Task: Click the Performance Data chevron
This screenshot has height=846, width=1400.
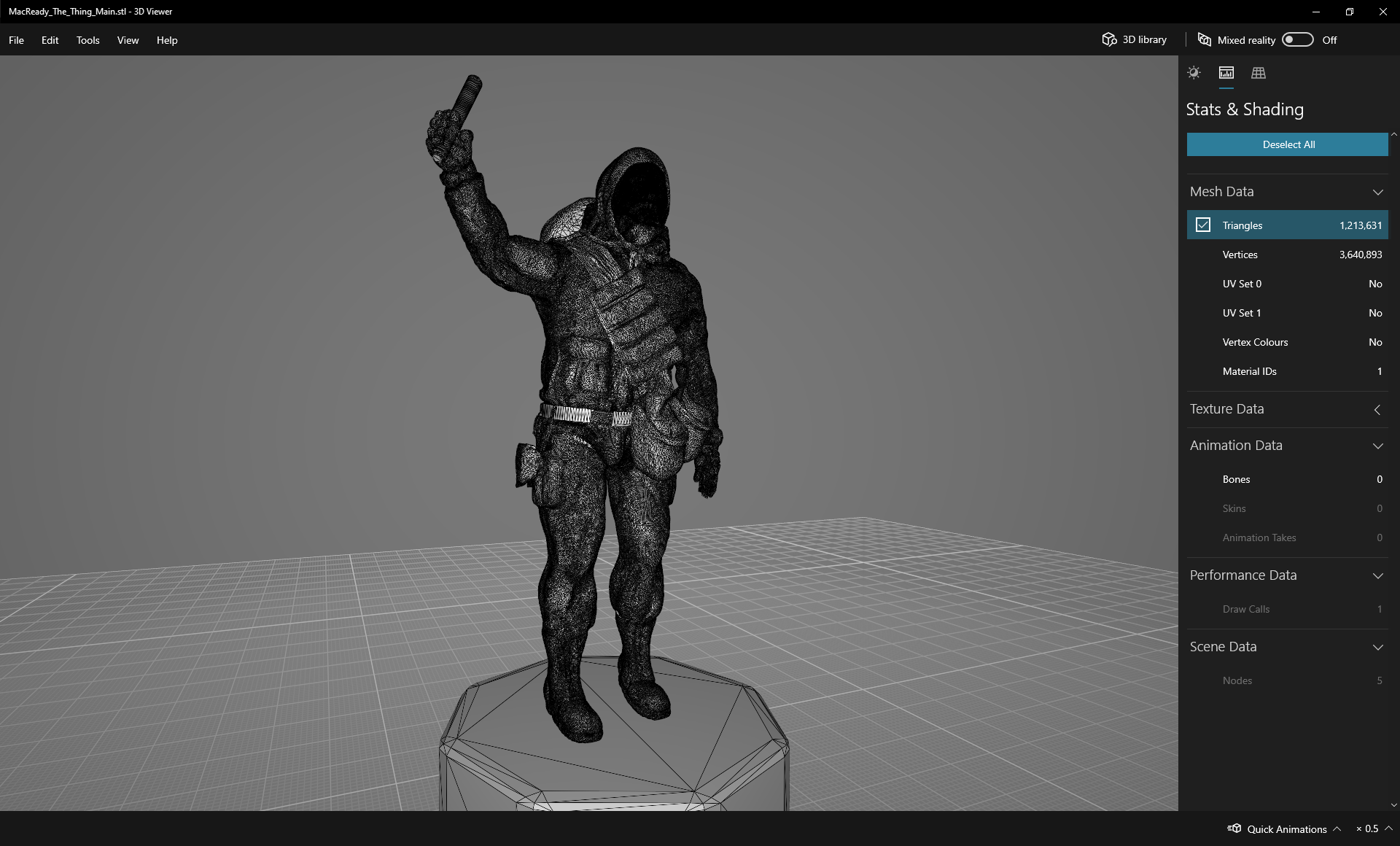Action: pyautogui.click(x=1377, y=575)
